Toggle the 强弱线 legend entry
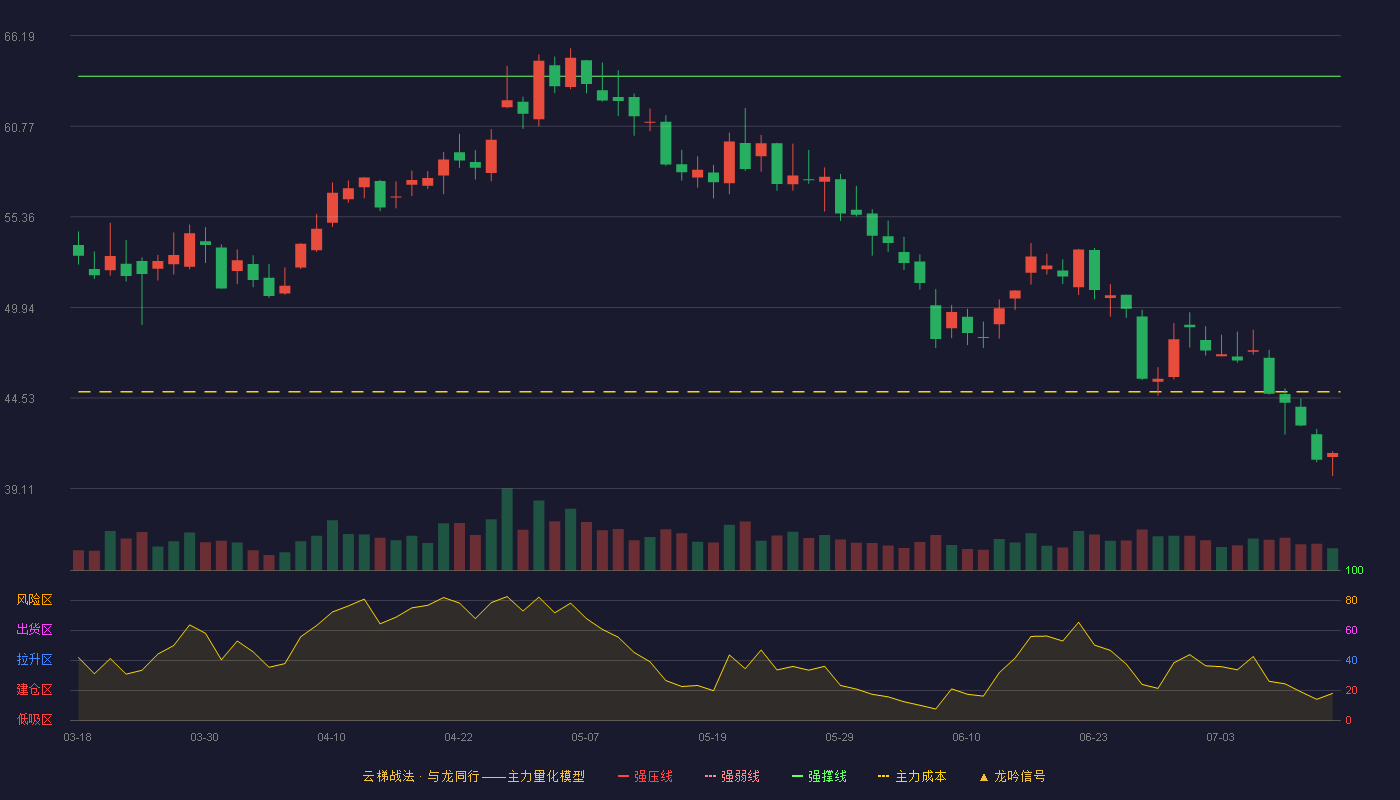Image resolution: width=1400 pixels, height=800 pixels. click(x=732, y=776)
